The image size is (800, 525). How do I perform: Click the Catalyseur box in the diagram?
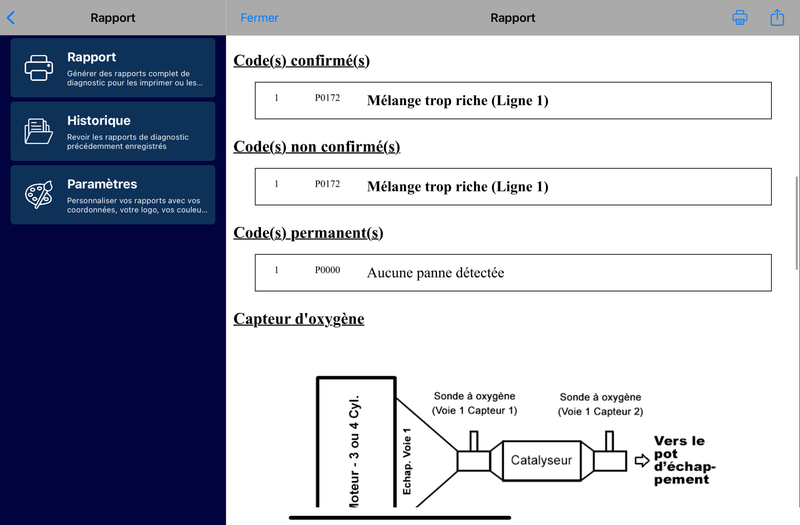point(541,461)
